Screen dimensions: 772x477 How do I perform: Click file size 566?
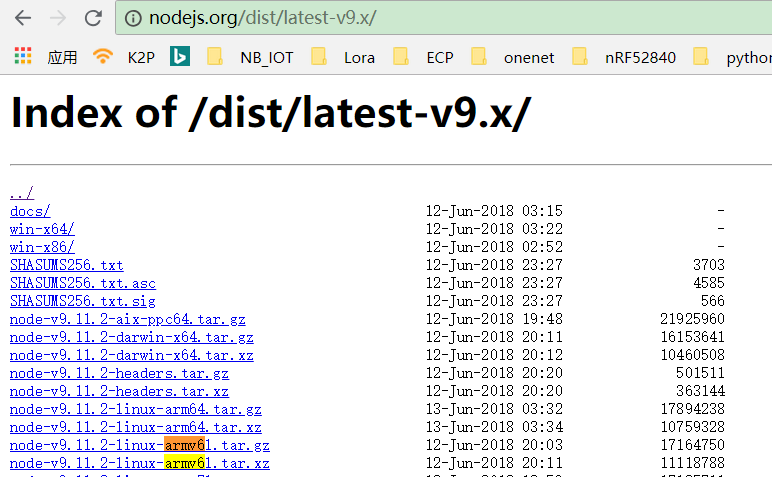(712, 301)
